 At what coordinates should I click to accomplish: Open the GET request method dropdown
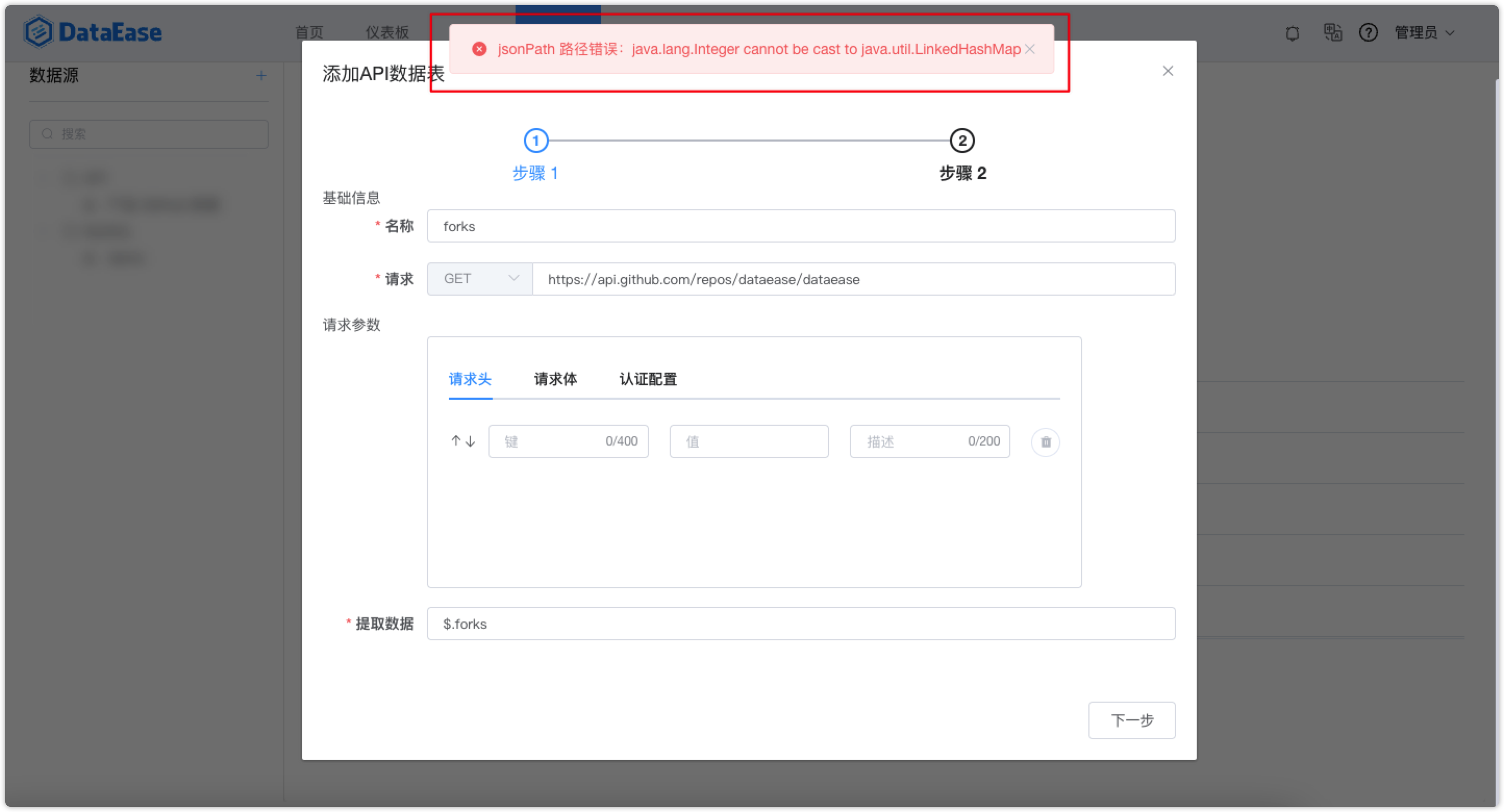(480, 279)
